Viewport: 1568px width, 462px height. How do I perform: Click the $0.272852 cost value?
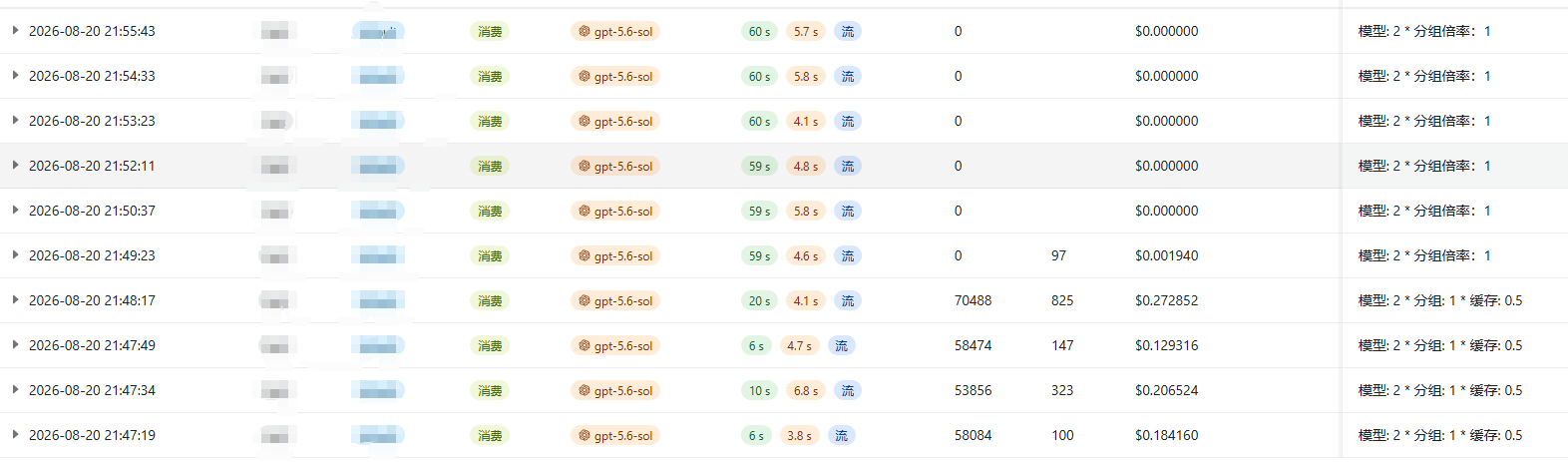pos(1167,300)
